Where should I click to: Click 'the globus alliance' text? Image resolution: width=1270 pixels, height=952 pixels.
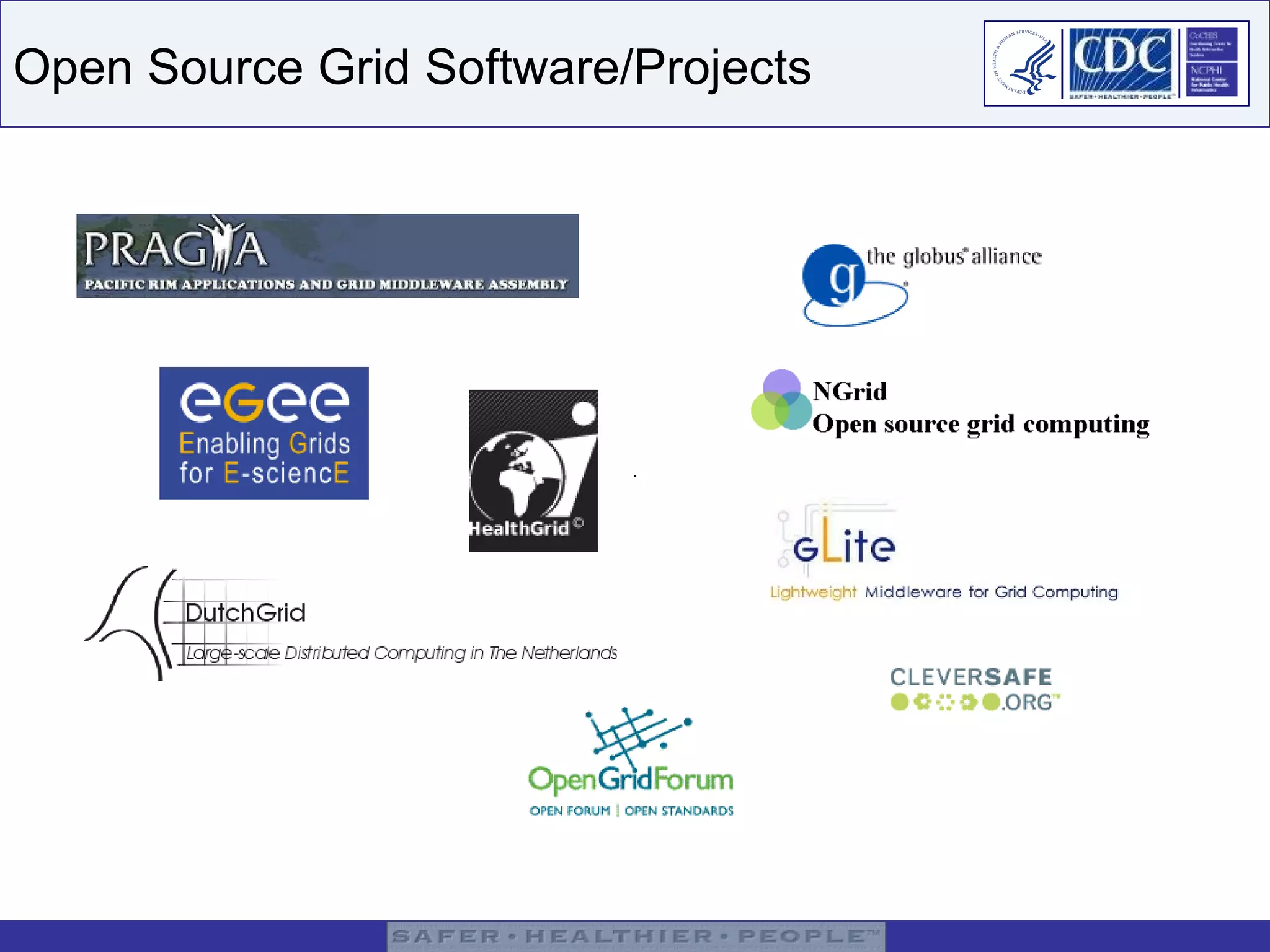pos(954,256)
